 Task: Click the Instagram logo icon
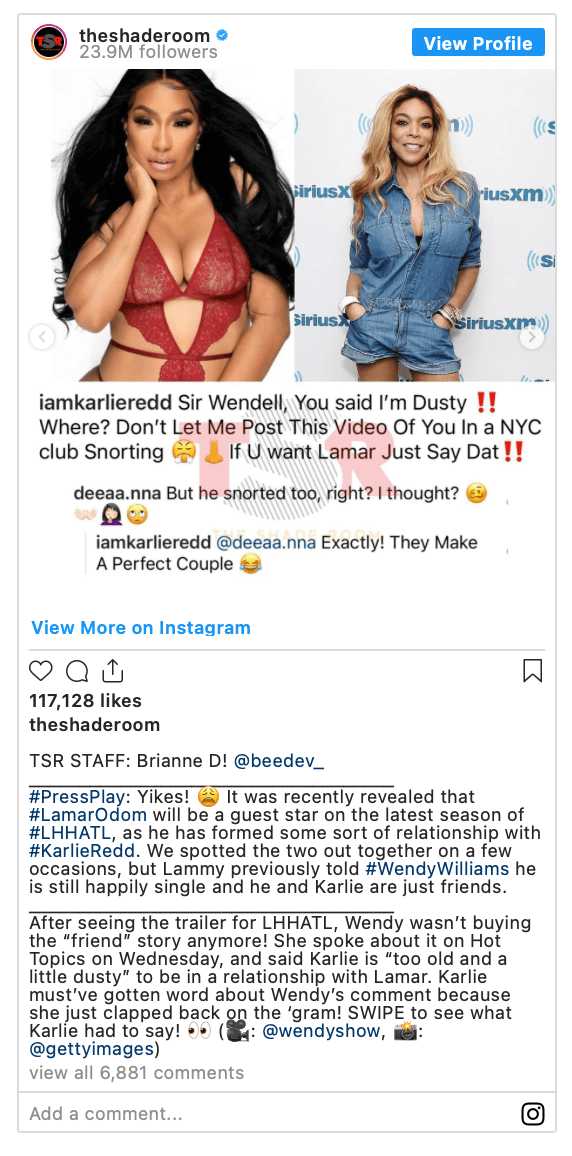(x=532, y=1113)
